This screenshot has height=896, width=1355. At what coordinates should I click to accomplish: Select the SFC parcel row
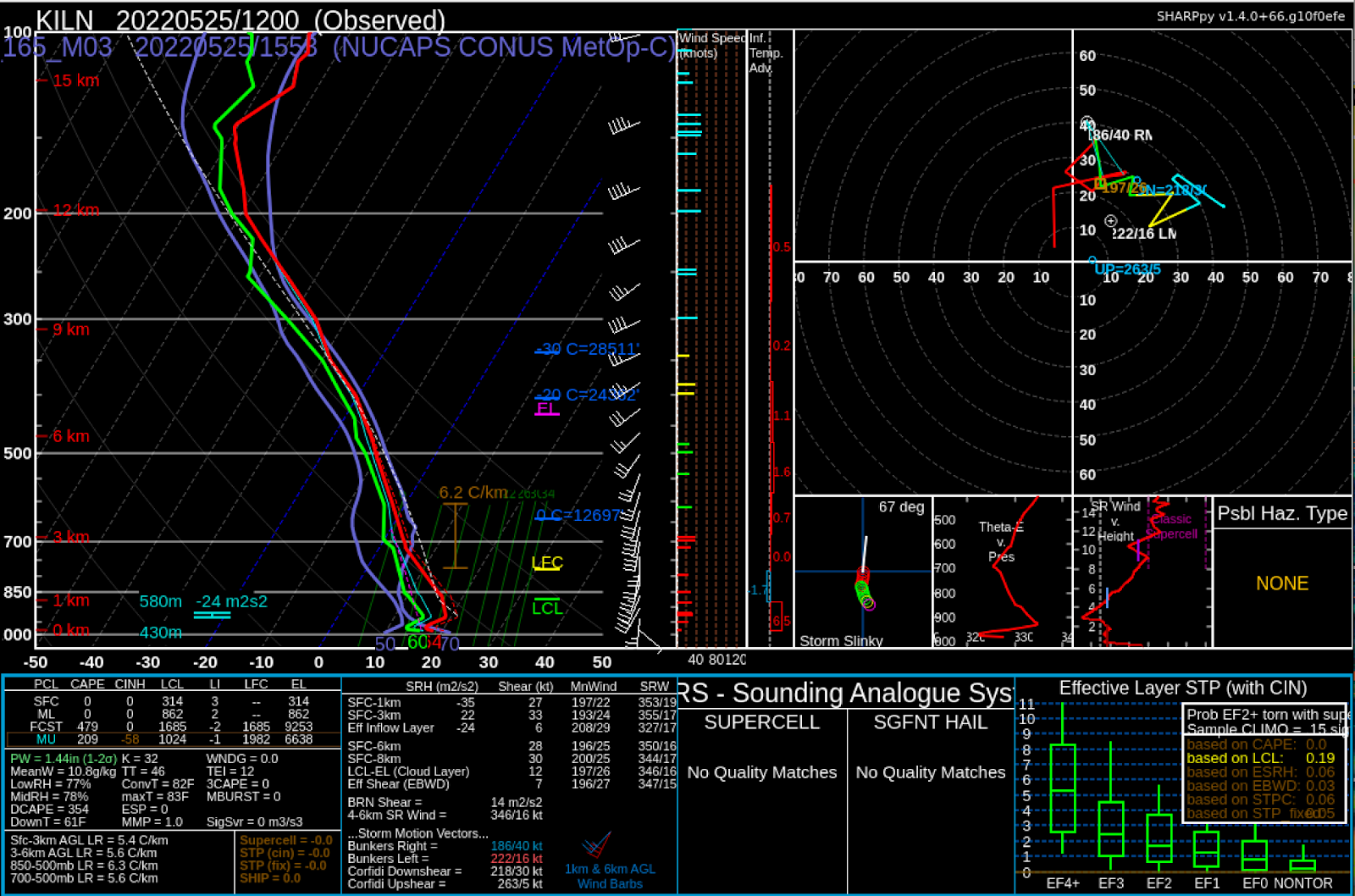172,701
